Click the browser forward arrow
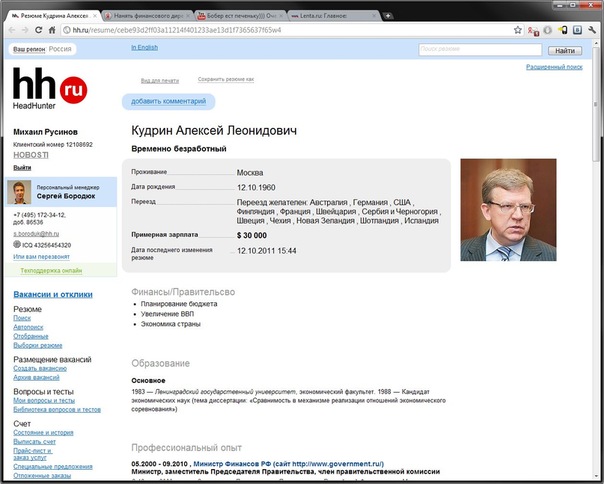 (25, 30)
